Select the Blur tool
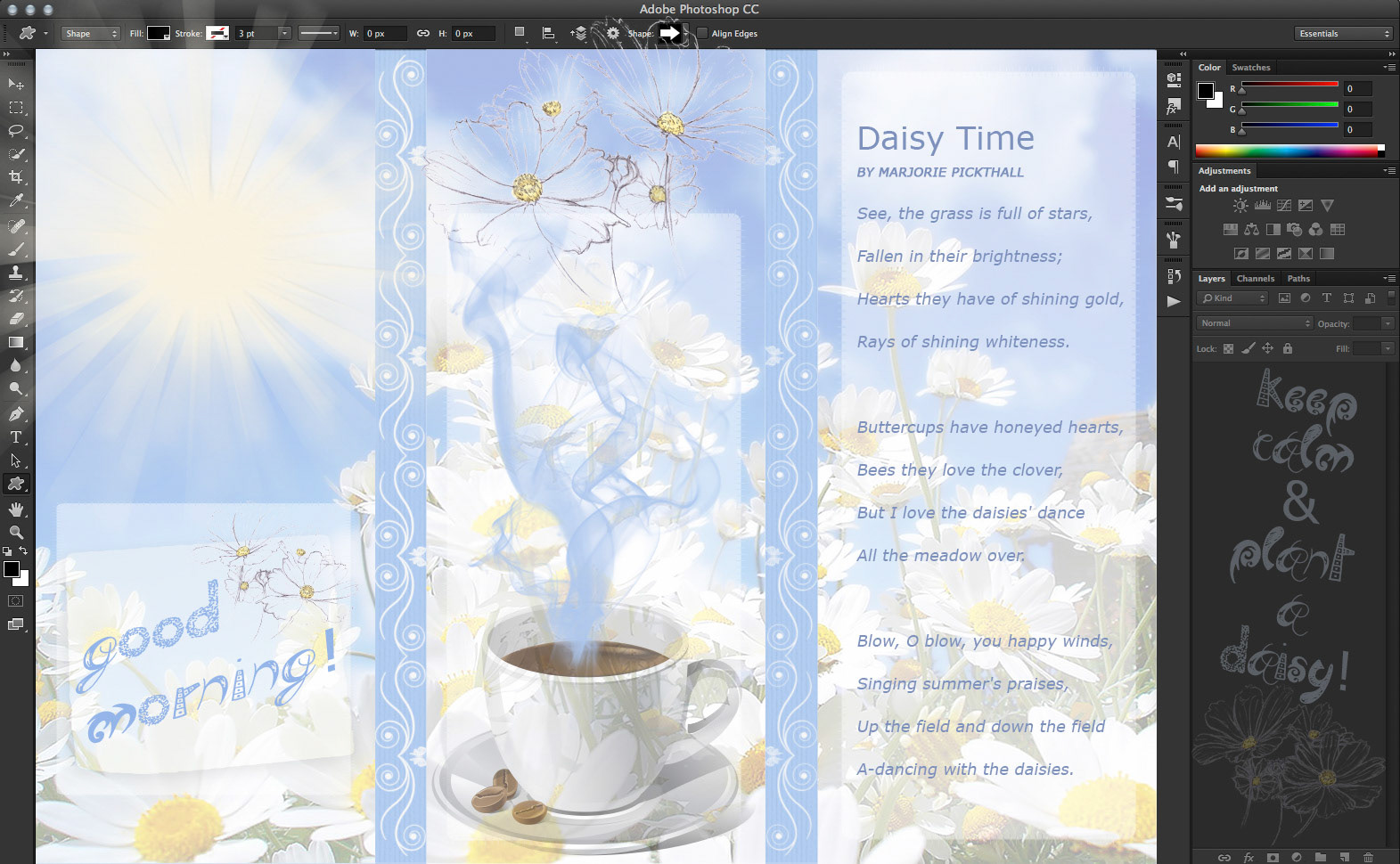 (x=16, y=365)
